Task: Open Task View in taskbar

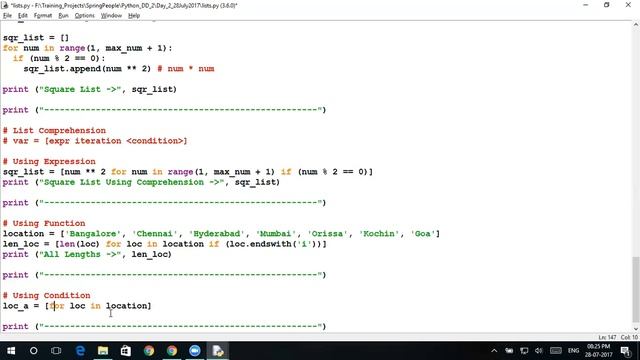Action: [56, 351]
